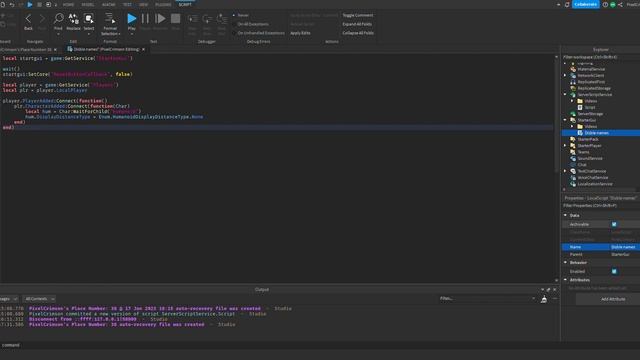The height and width of the screenshot is (360, 640).
Task: Click Expand All Folds
Action: [357, 24]
